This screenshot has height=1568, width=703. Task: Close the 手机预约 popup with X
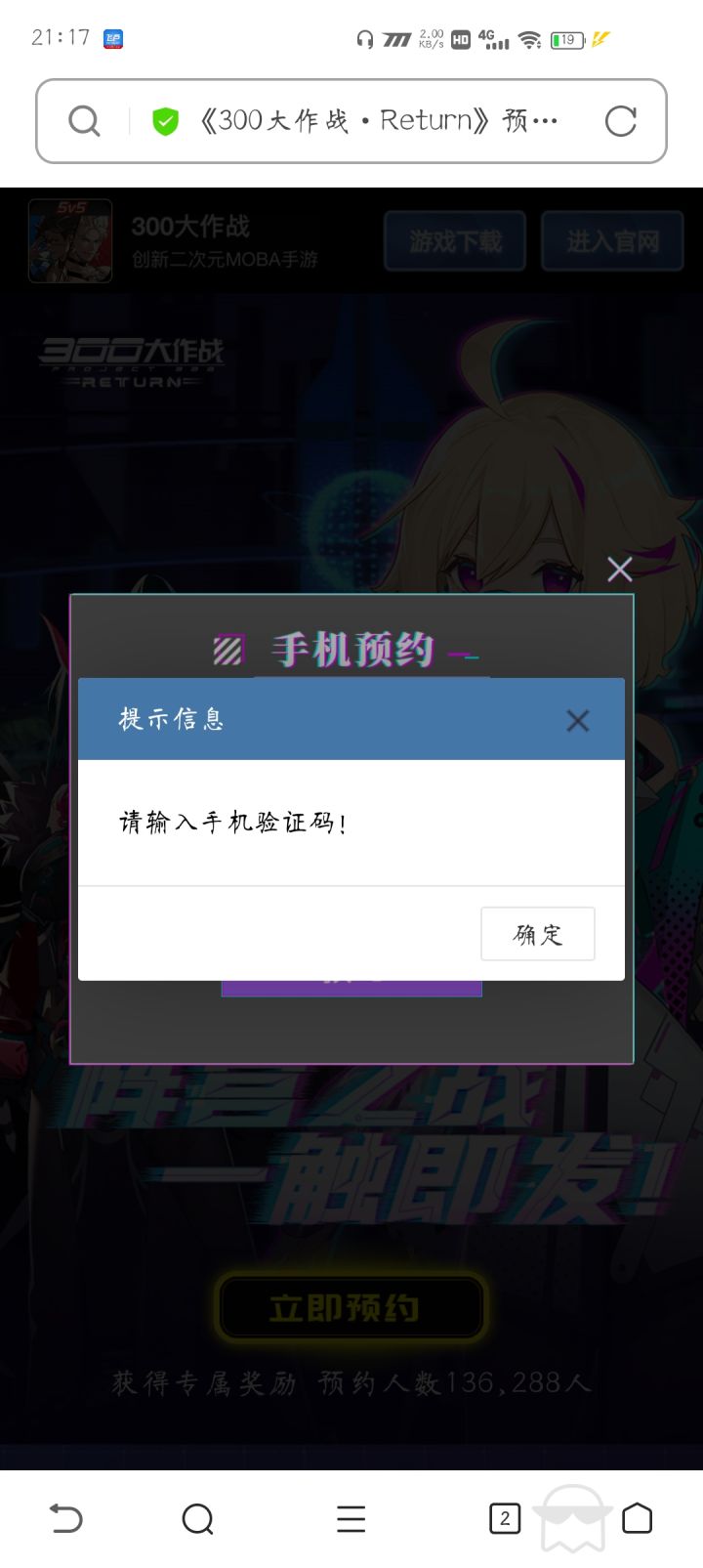(619, 569)
